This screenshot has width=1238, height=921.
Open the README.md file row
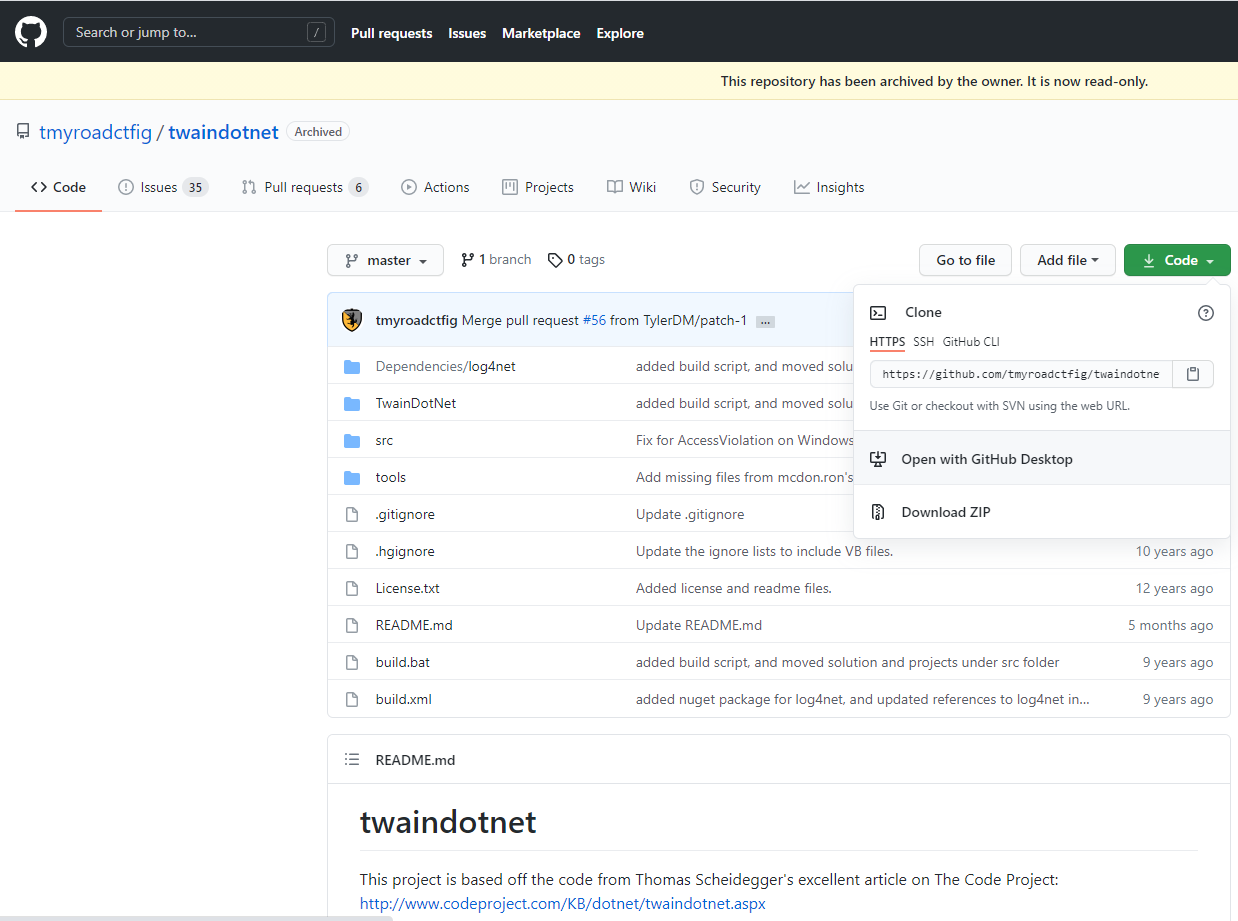(x=779, y=625)
